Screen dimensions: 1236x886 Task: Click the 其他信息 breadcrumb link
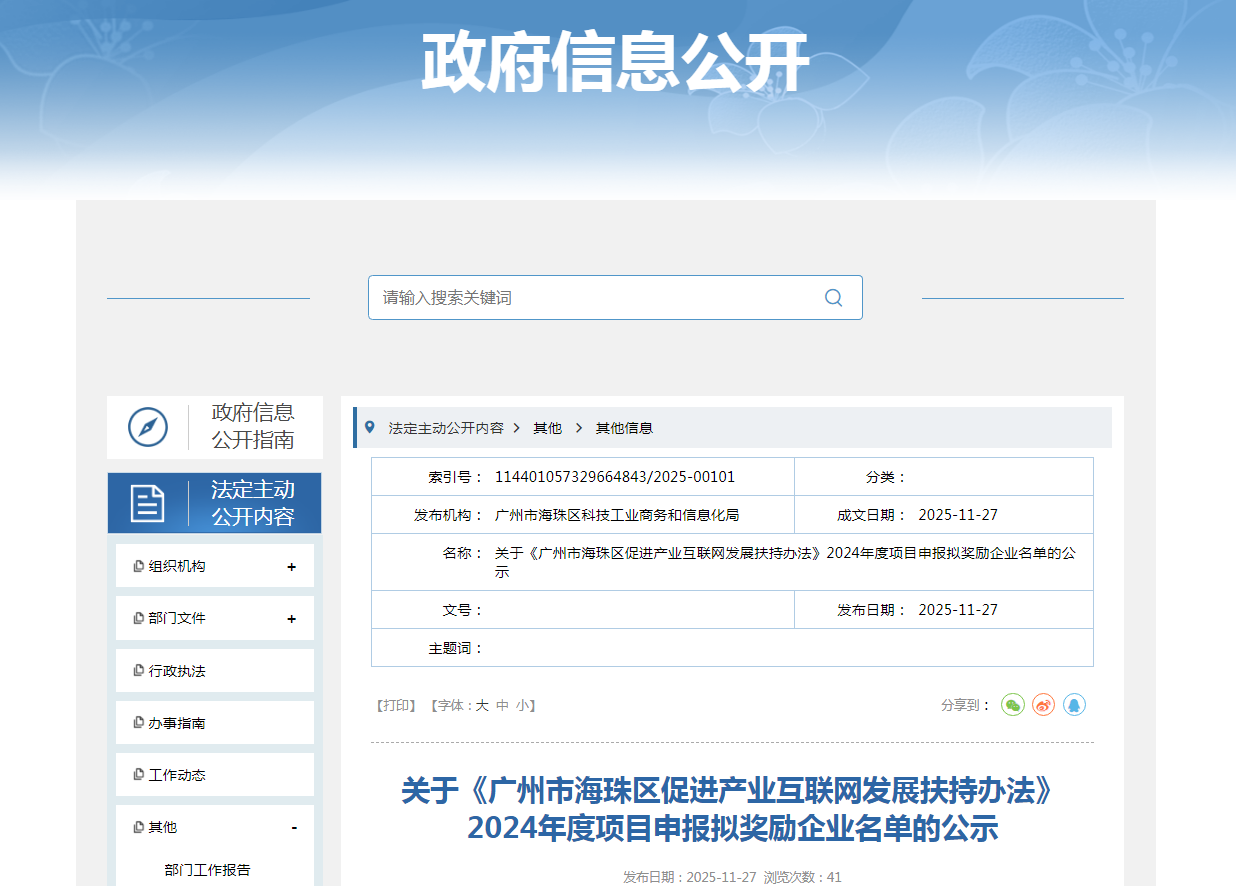624,428
